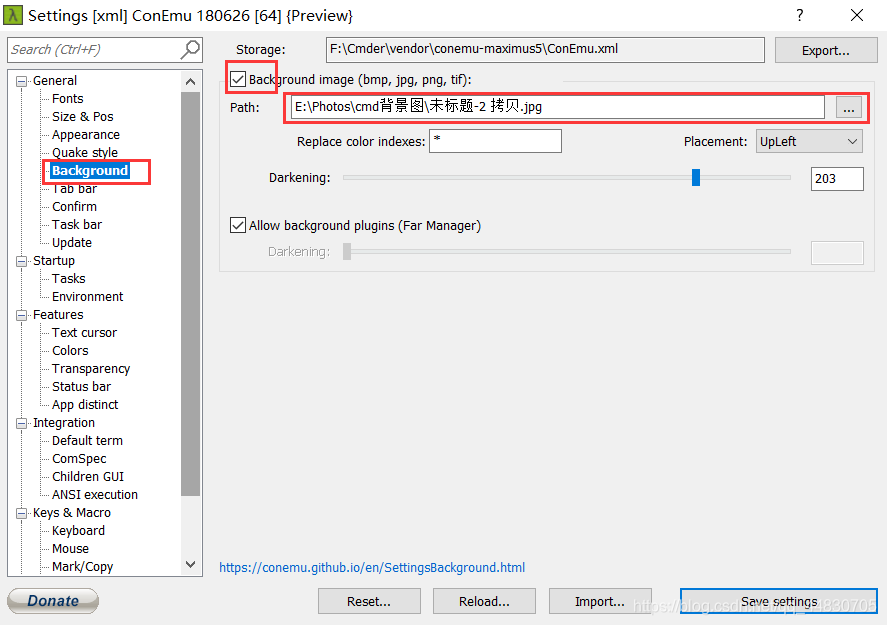
Task: Open Confirm settings page
Action: (74, 206)
